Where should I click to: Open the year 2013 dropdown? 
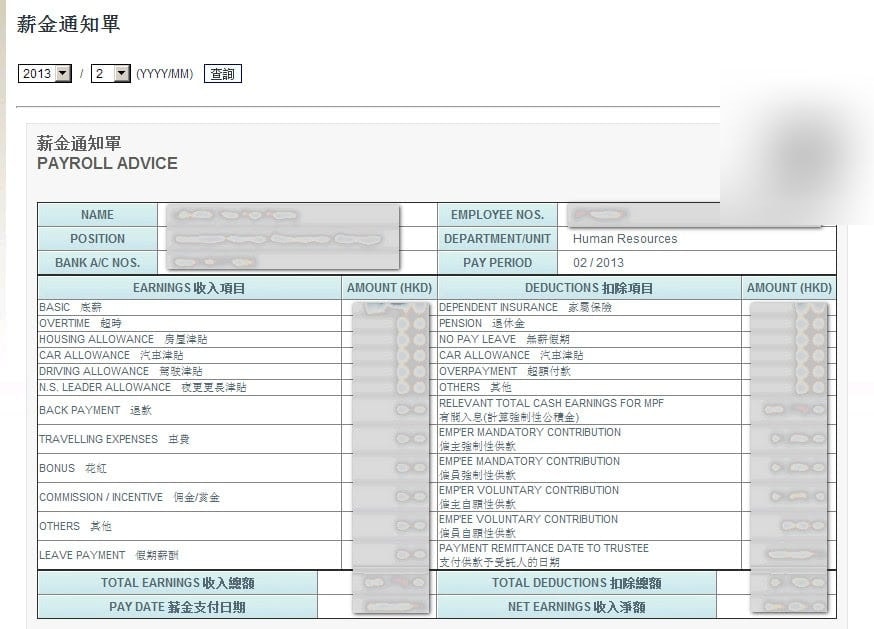[x=45, y=74]
